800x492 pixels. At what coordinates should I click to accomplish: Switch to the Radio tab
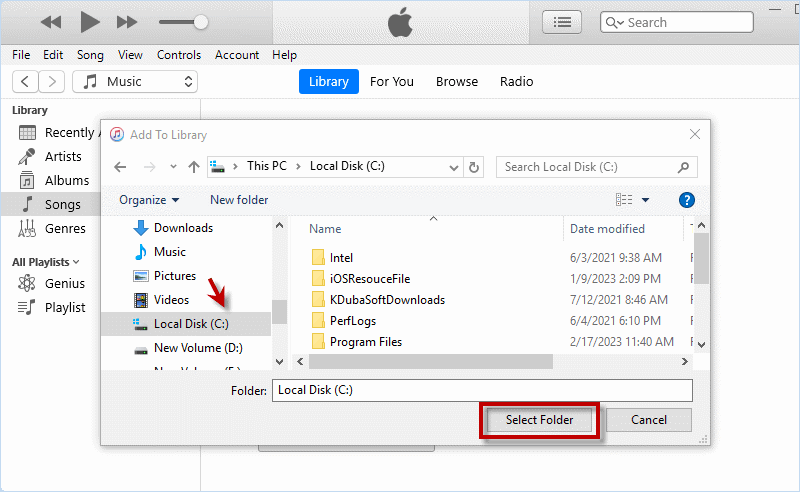[516, 82]
